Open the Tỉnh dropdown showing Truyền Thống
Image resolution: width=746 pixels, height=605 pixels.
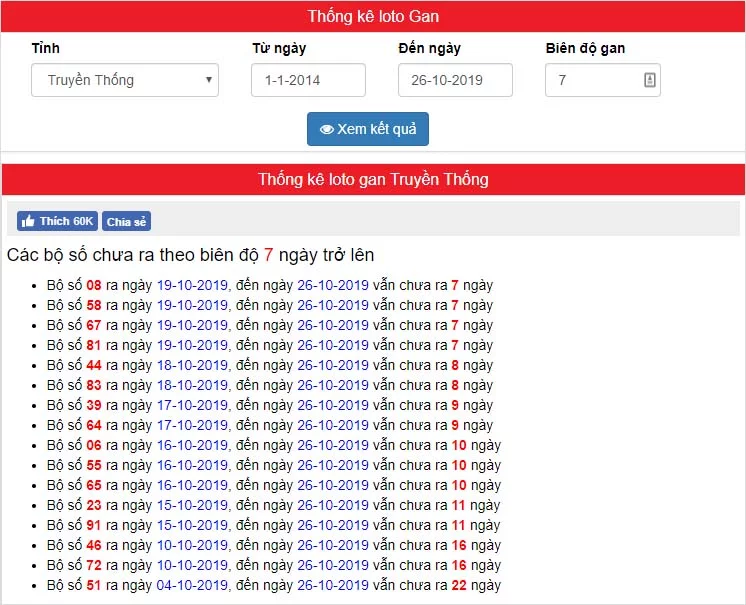(124, 80)
